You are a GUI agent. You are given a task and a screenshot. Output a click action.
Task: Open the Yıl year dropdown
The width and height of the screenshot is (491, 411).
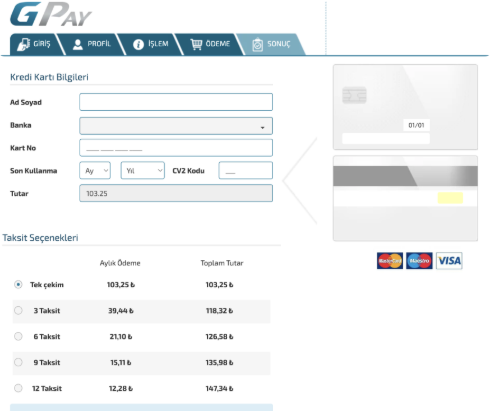[143, 170]
